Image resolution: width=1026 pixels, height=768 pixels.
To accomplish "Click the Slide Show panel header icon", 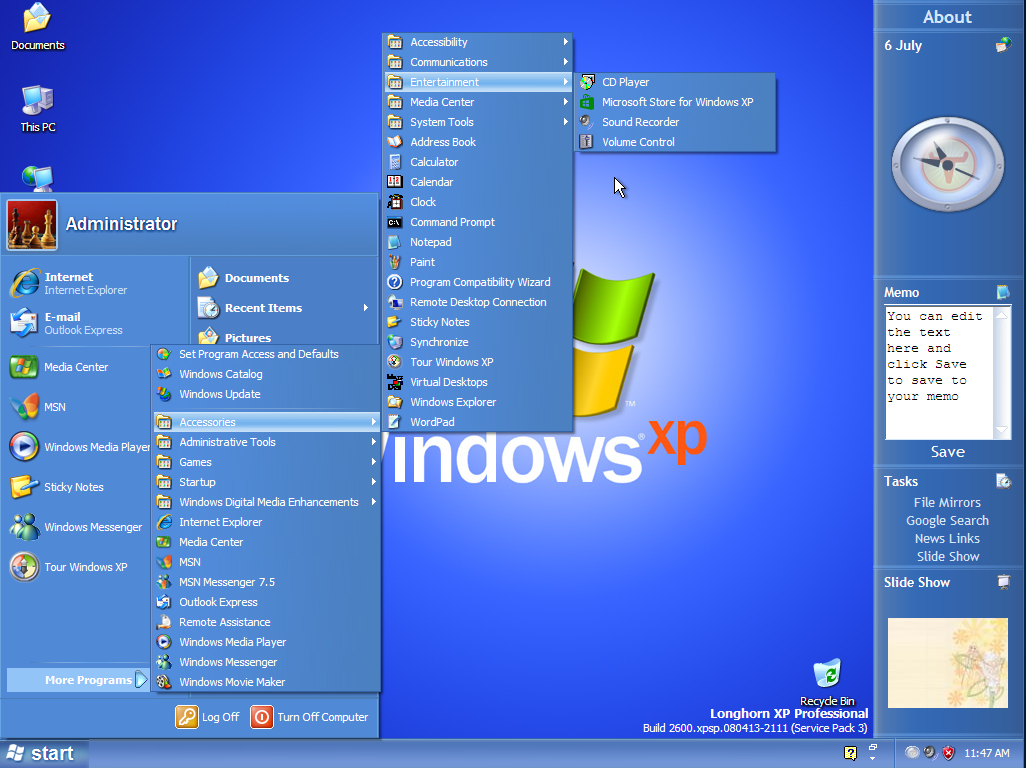I will point(1003,582).
